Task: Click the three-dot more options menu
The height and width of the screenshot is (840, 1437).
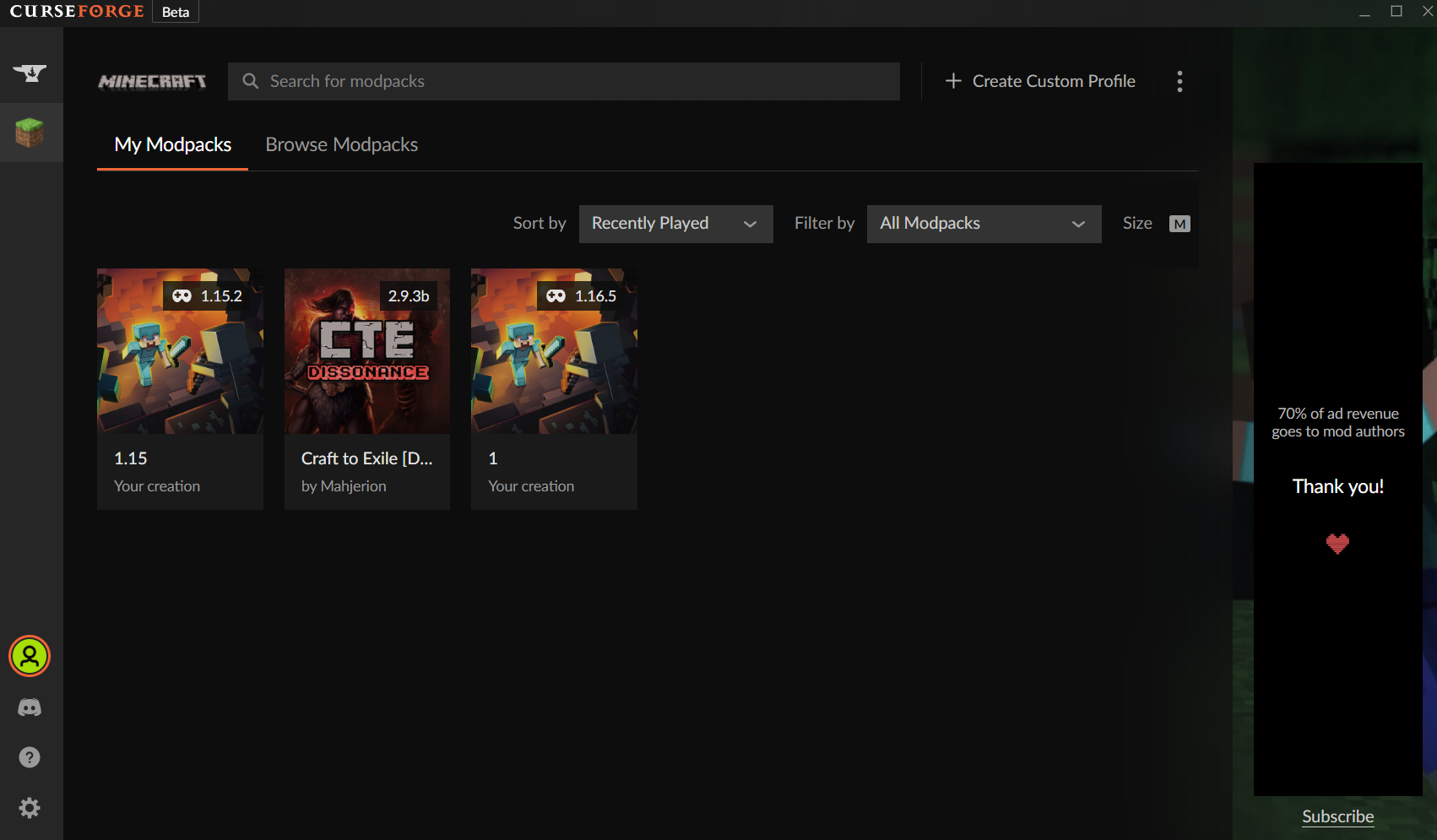Action: point(1179,81)
